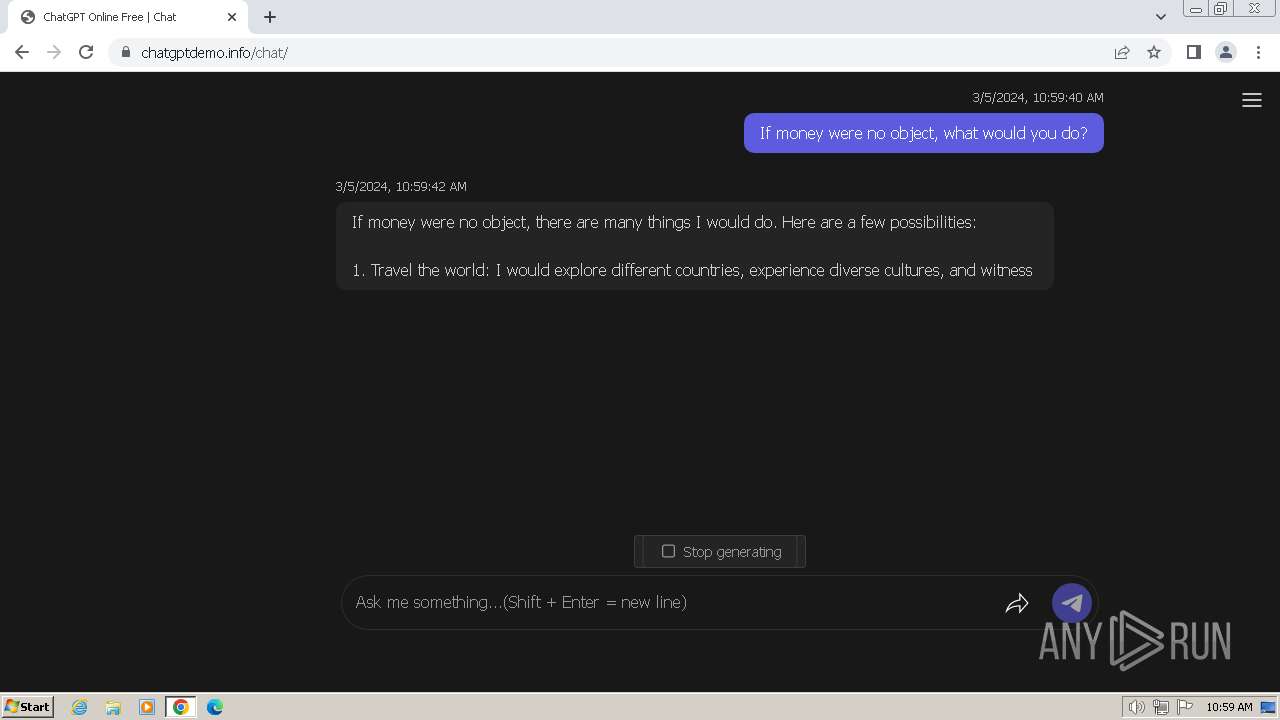Screen dimensions: 1280x720
Task: Click the volume speaker tray icon
Action: click(x=1136, y=707)
